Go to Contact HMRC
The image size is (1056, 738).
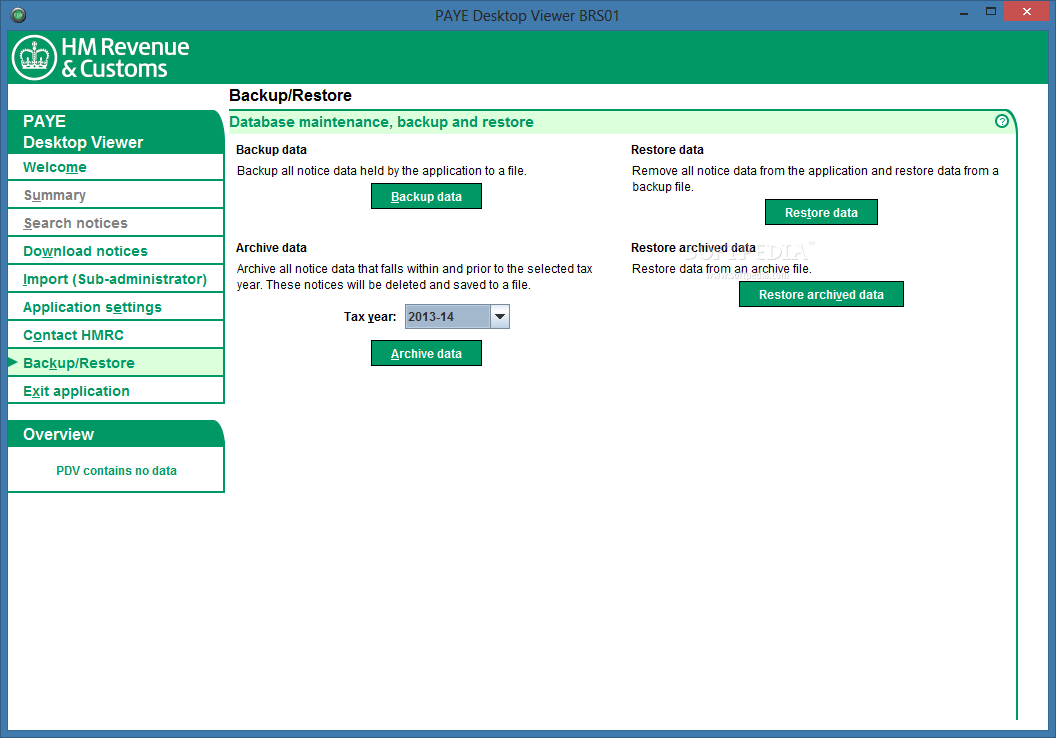116,335
